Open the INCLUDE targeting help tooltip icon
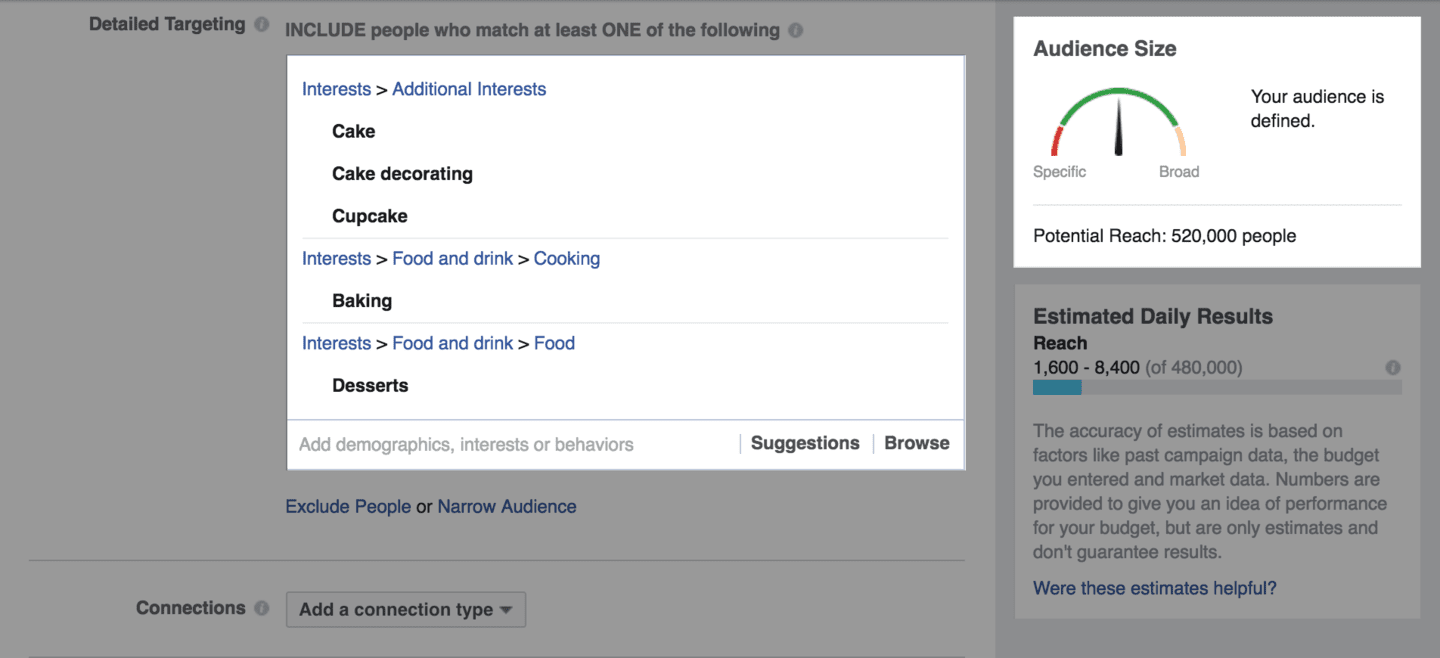Screen dimensions: 1440x658 795,30
